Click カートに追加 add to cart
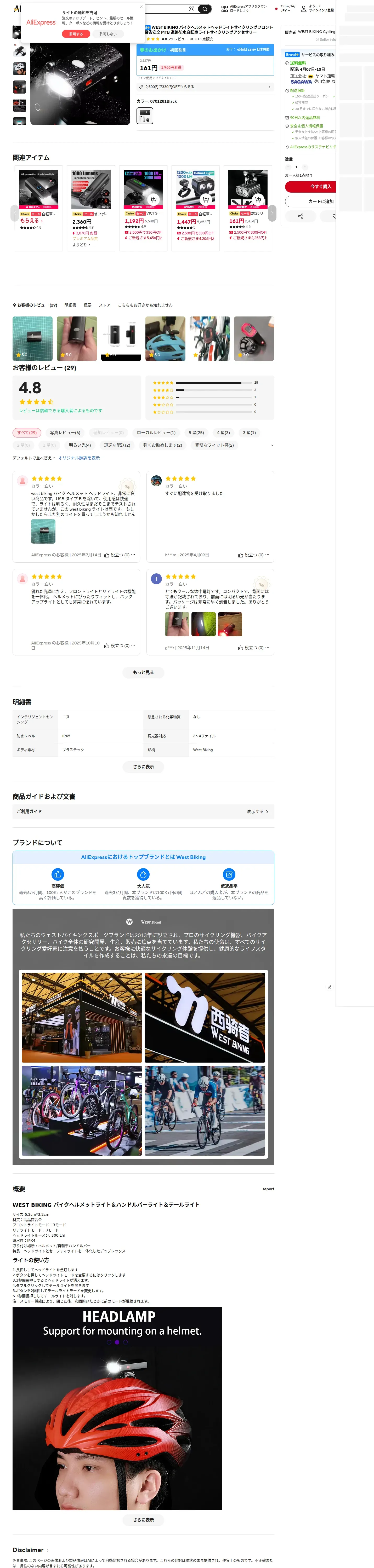374x1568 pixels. [311, 201]
